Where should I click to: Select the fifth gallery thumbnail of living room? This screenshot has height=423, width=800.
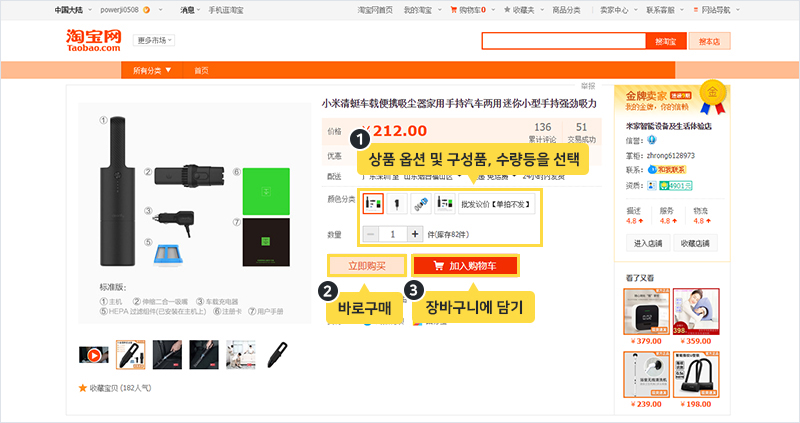(241, 355)
